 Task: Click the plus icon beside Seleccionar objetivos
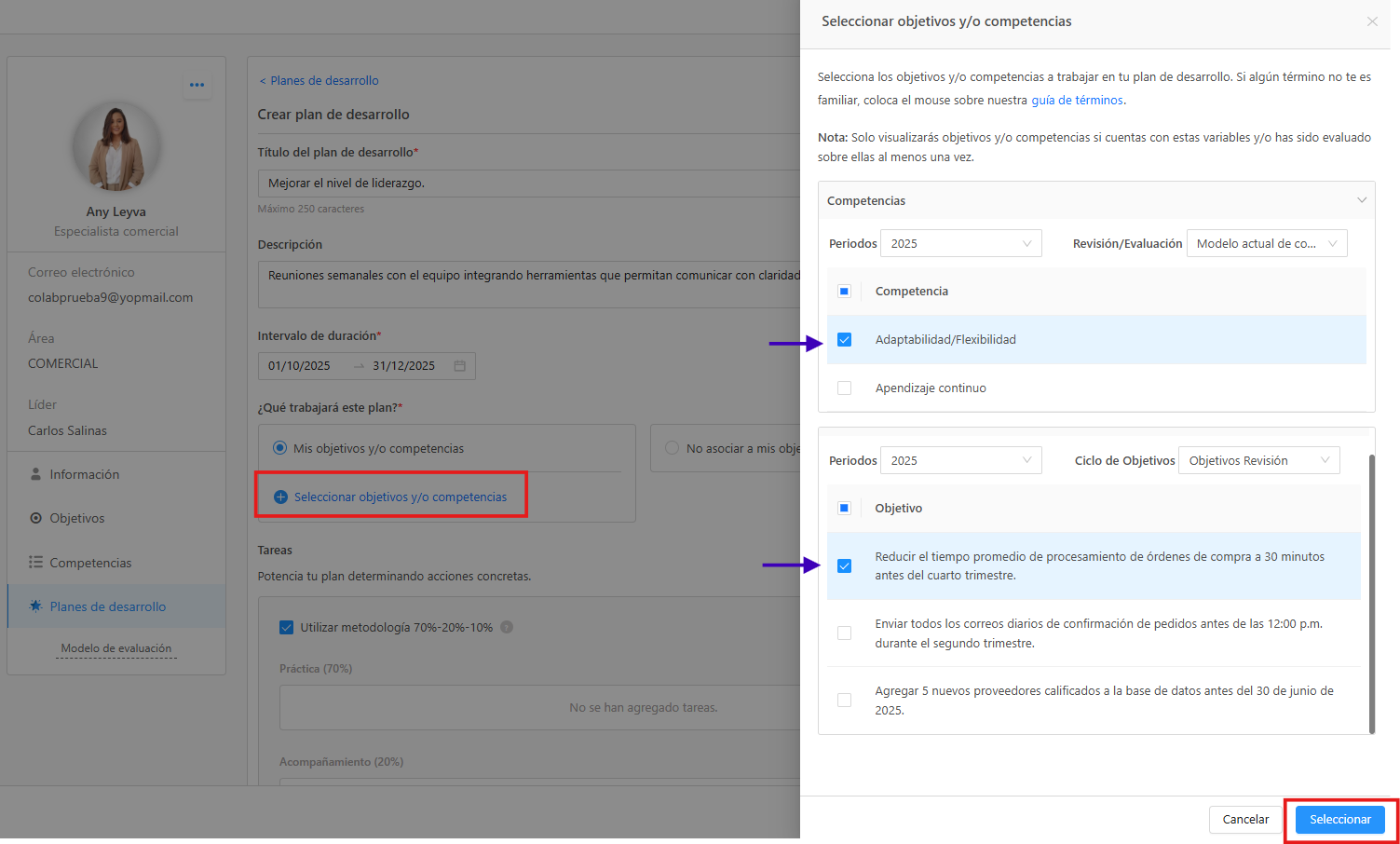(x=280, y=497)
